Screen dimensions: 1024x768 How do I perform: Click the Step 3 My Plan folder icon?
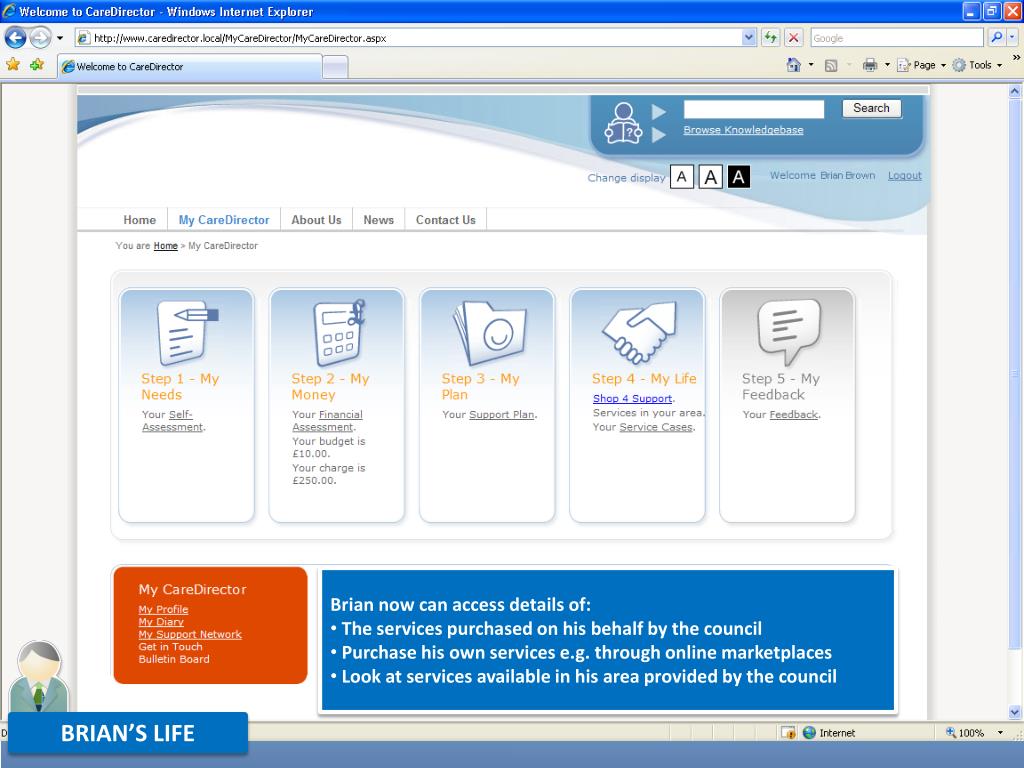pyautogui.click(x=489, y=332)
